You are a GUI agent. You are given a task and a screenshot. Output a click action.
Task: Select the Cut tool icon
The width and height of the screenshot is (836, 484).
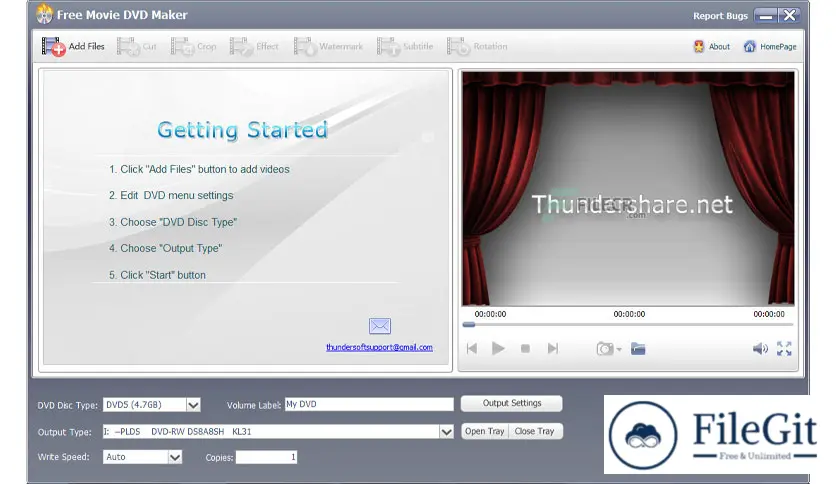click(128, 46)
